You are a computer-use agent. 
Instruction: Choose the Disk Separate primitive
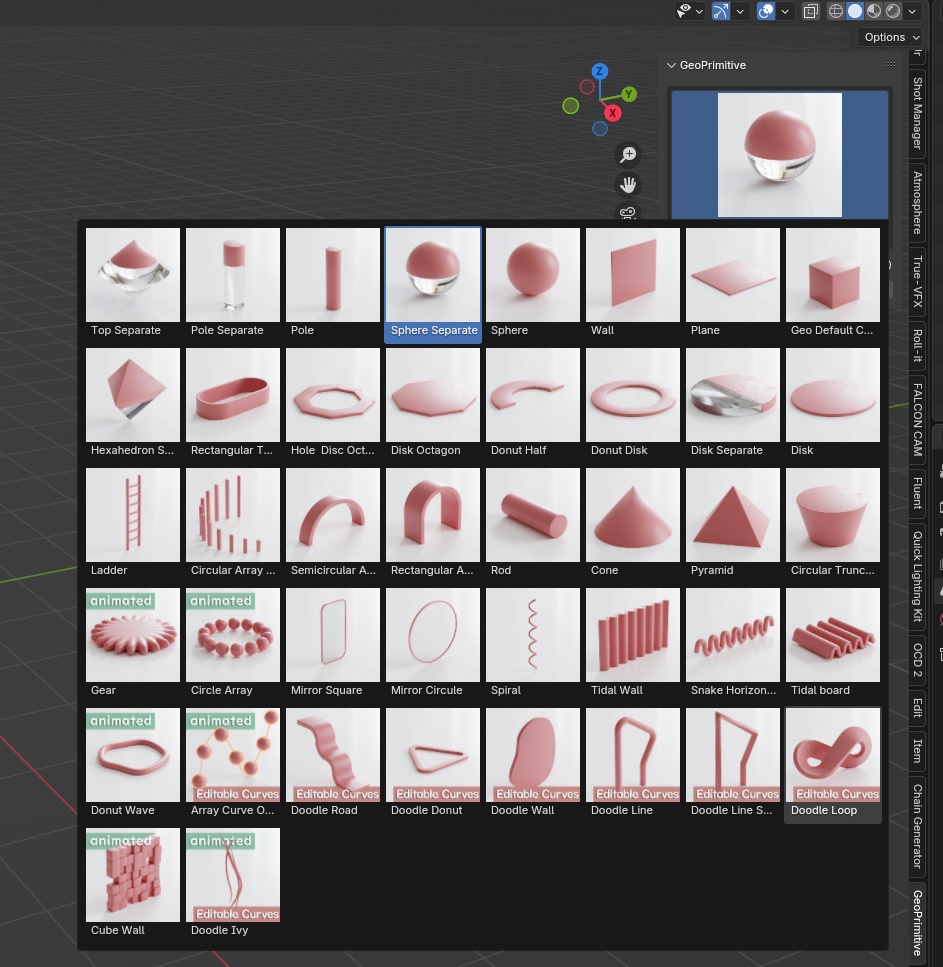(x=733, y=403)
